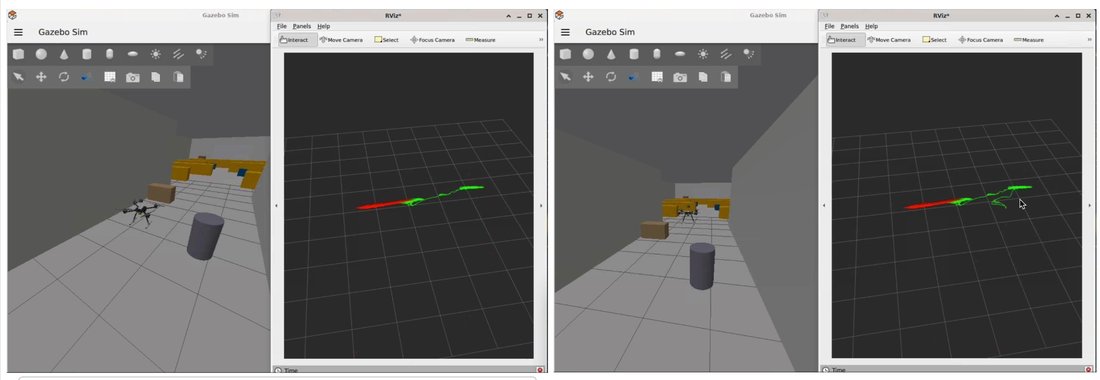Click the copy icon in left Gazebo window
Viewport: 1100px width, 380px height.
pyautogui.click(x=156, y=77)
